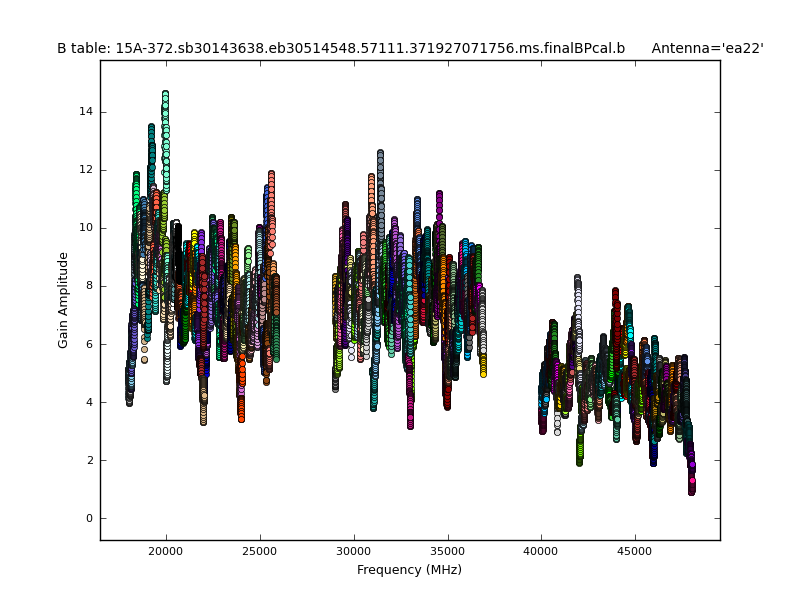Click the 0 y-axis tick label

pyautogui.click(x=90, y=518)
